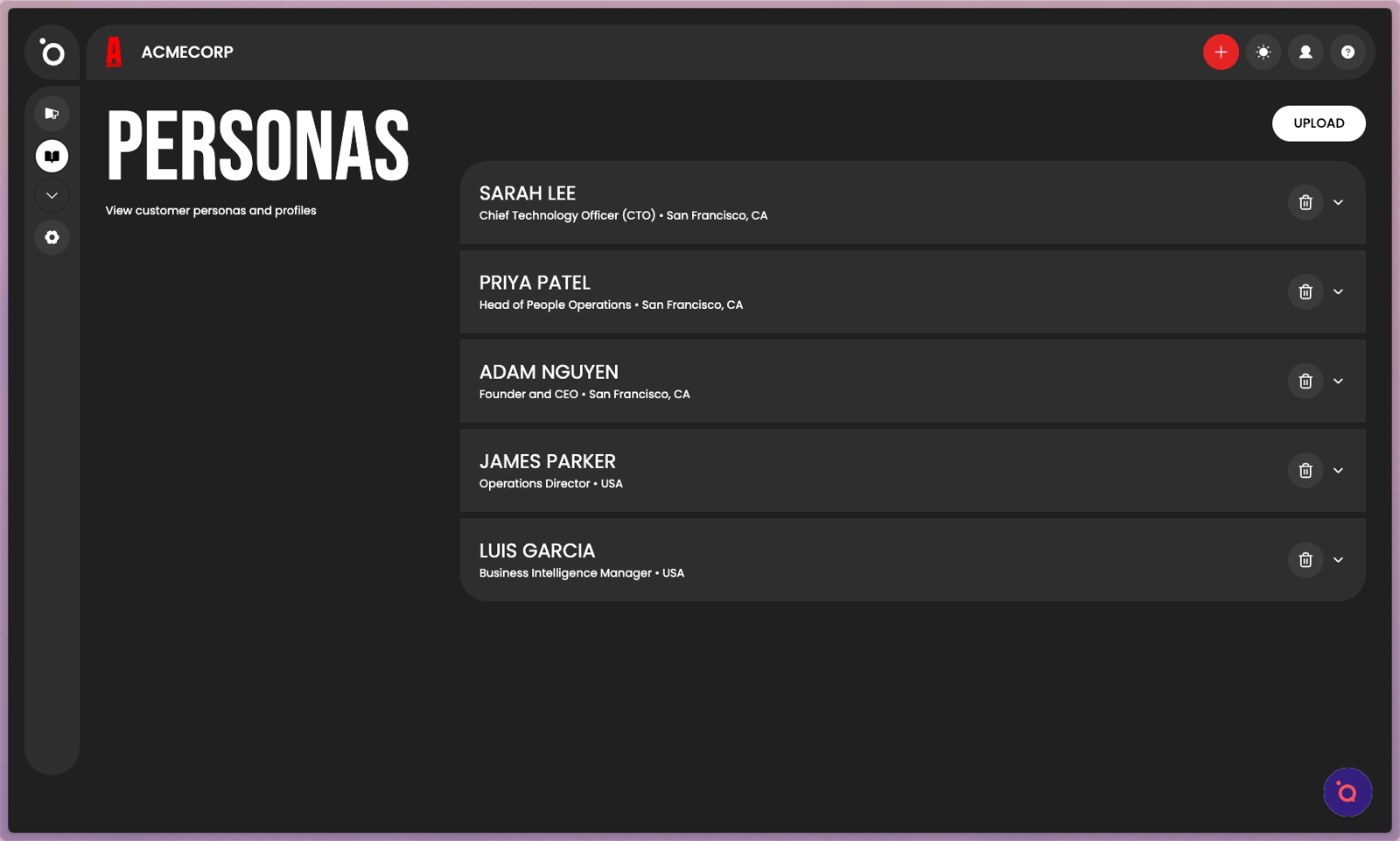
Task: Select the book library sidebar icon
Action: tap(52, 157)
